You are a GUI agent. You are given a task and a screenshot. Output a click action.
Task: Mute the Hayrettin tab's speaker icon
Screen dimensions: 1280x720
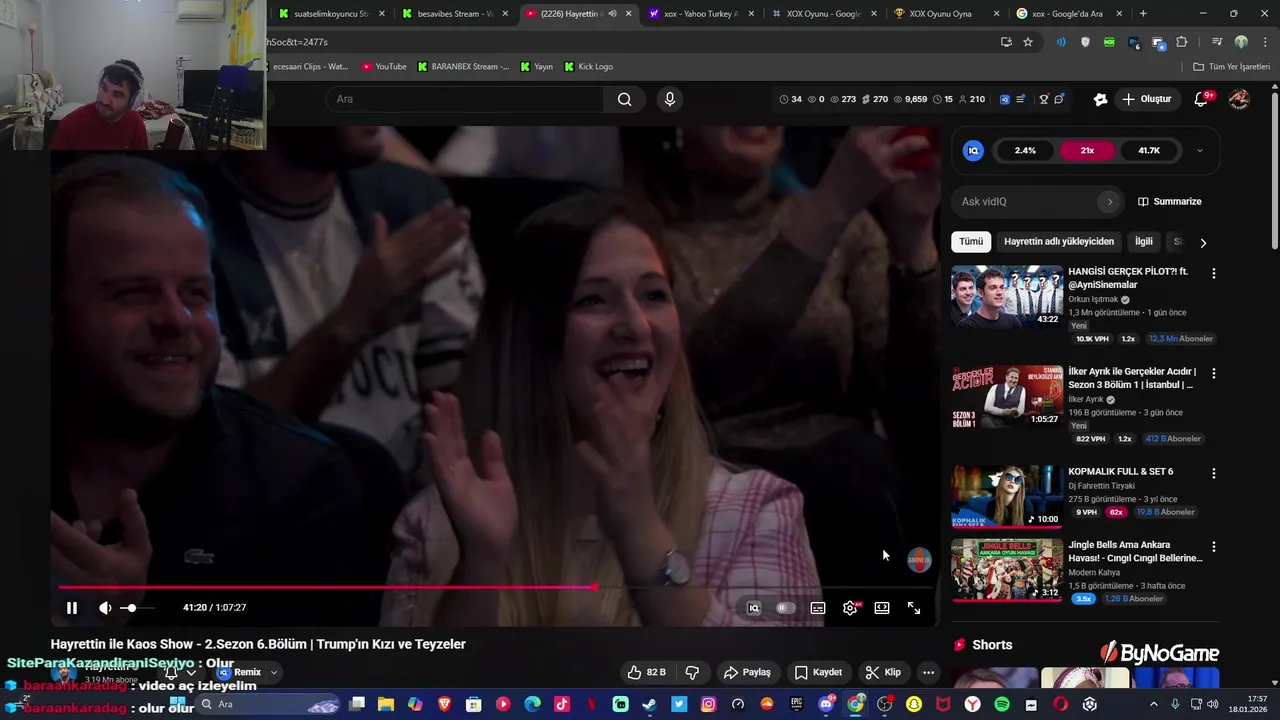[x=612, y=14]
